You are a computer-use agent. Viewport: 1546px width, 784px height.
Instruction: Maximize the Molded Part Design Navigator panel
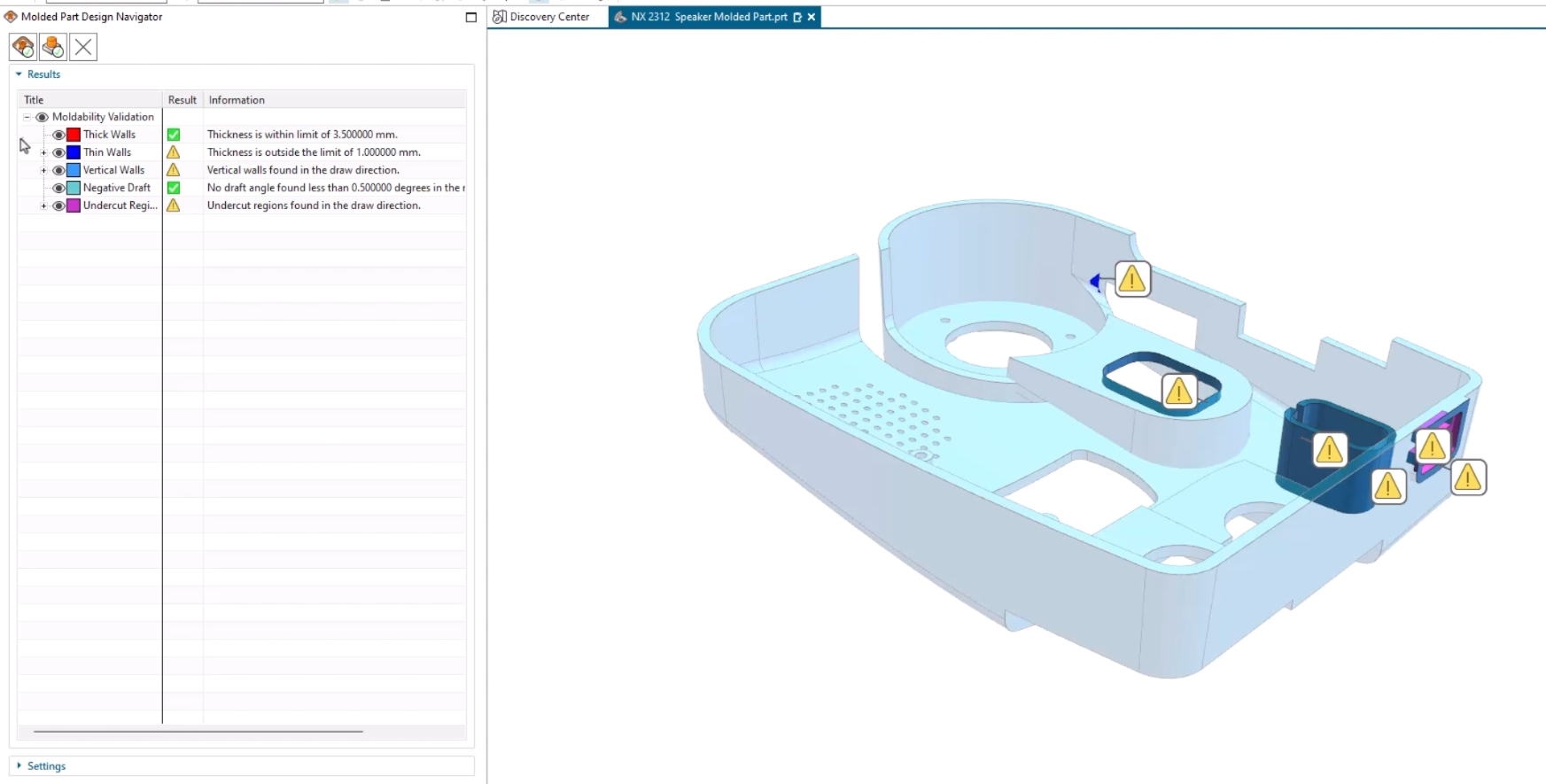tap(471, 17)
